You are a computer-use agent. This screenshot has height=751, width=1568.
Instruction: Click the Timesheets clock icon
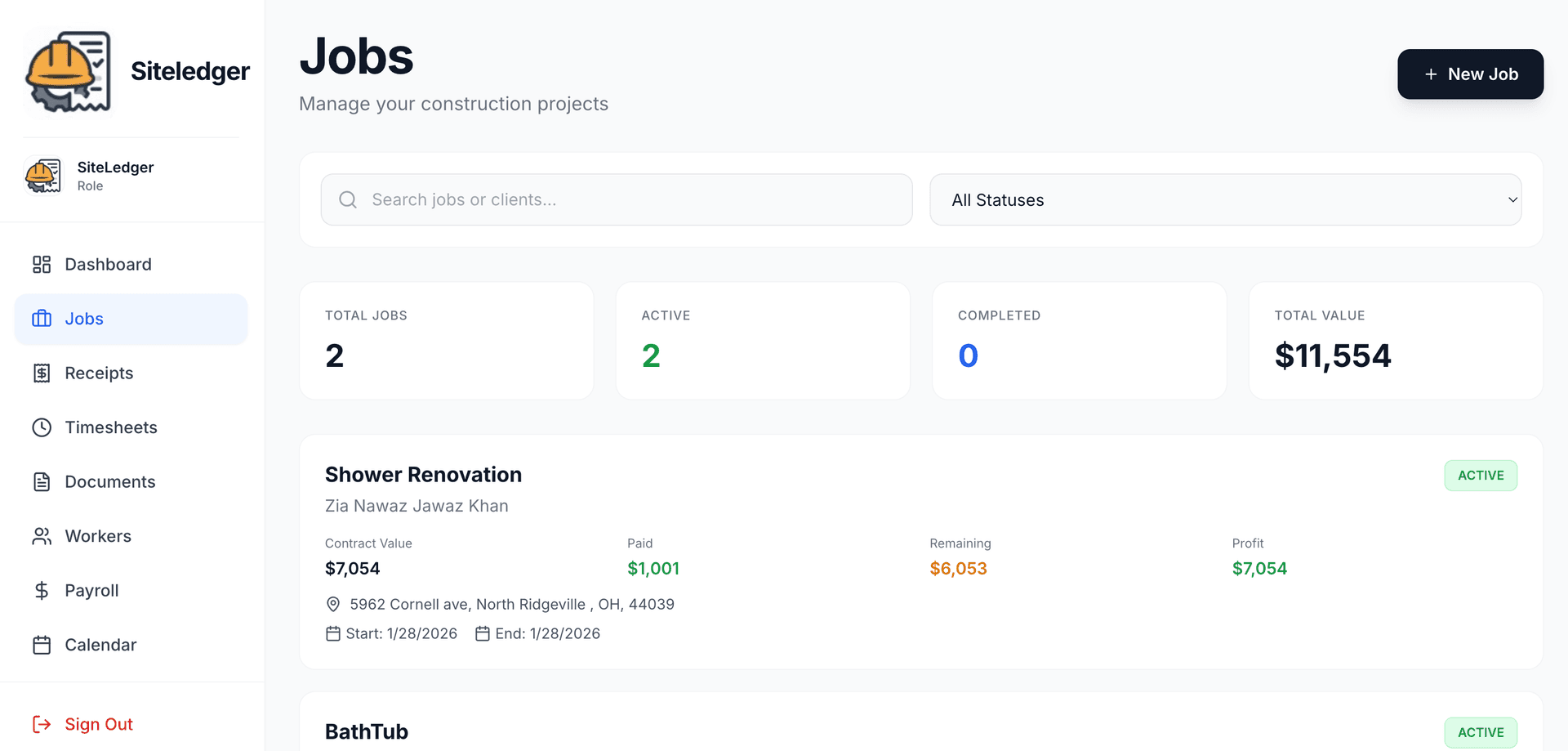pyautogui.click(x=42, y=427)
